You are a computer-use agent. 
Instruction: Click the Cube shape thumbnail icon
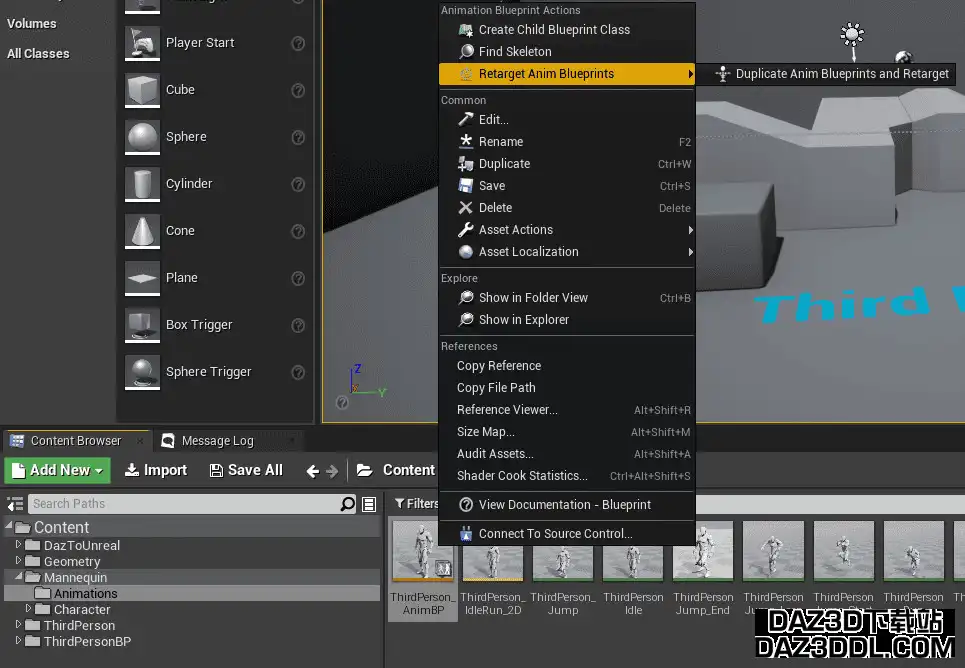pyautogui.click(x=142, y=90)
